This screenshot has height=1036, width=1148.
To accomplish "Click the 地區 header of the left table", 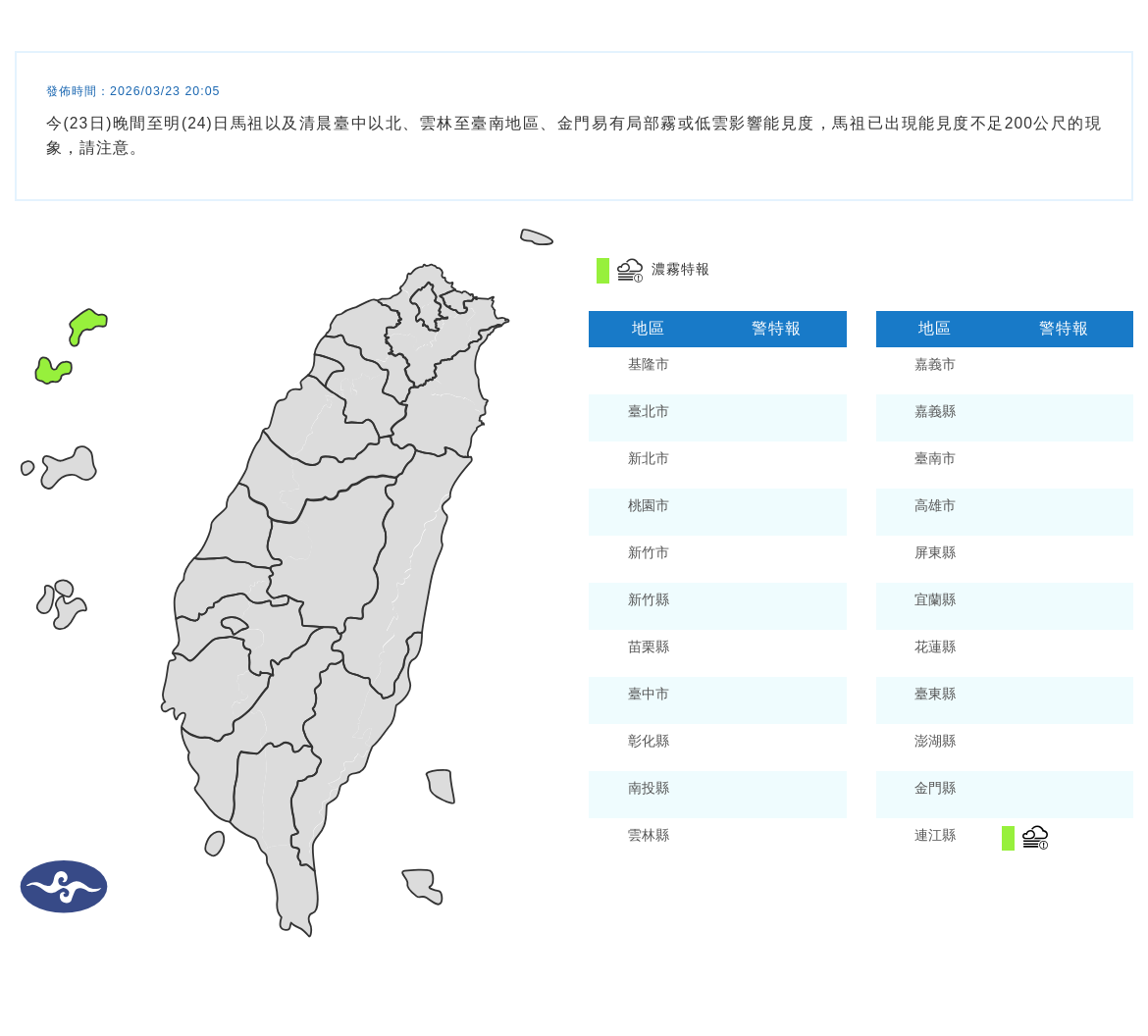I will pos(648,329).
